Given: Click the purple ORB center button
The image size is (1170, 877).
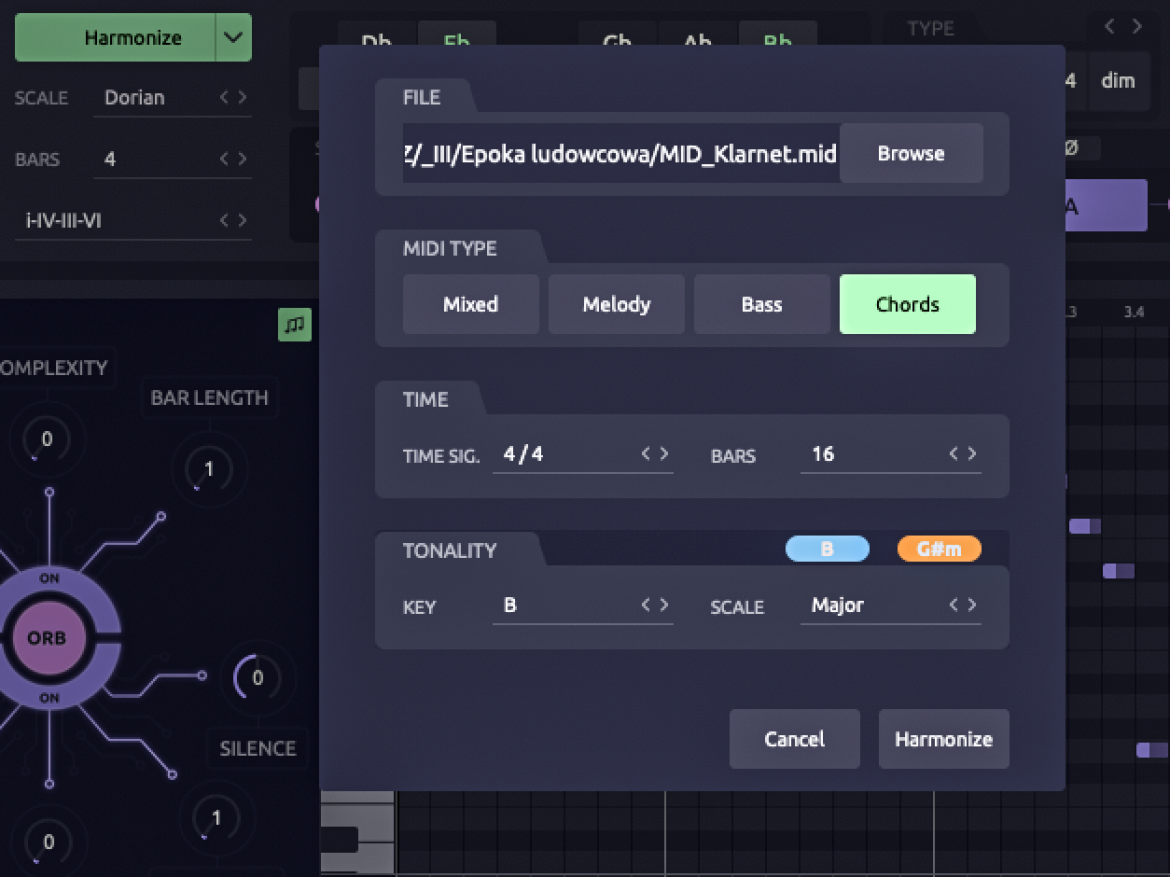Looking at the screenshot, I should coord(47,638).
